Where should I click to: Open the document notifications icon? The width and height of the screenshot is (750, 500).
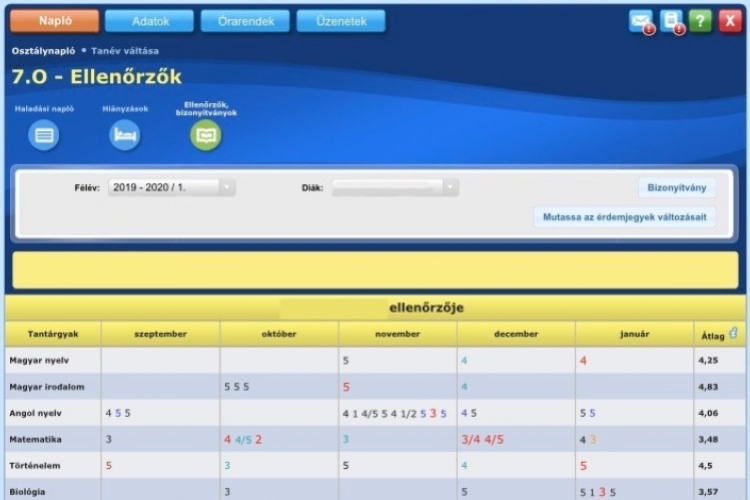coord(671,21)
